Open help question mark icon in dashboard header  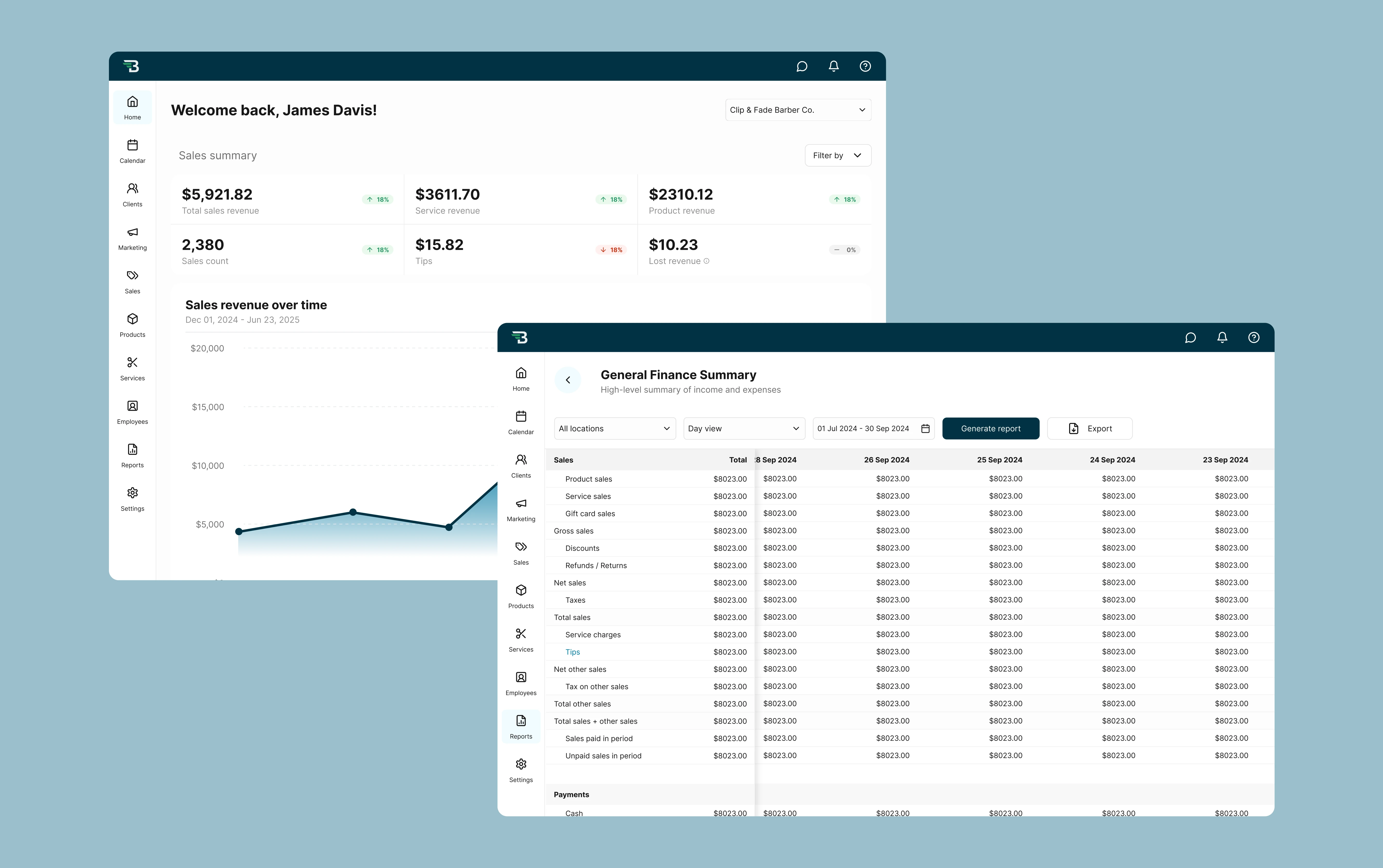point(865,67)
